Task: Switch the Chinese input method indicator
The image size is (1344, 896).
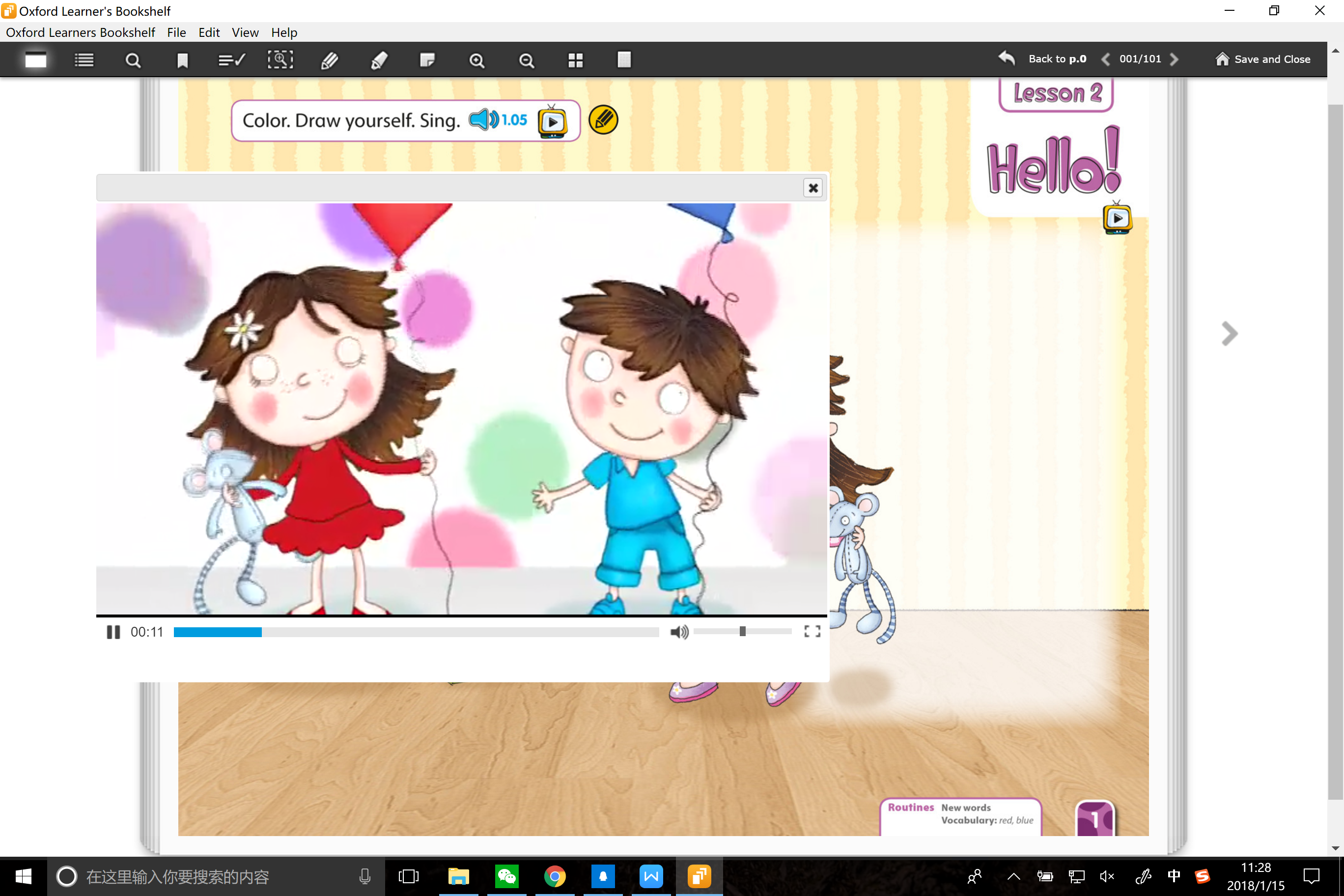Action: pos(1173,876)
